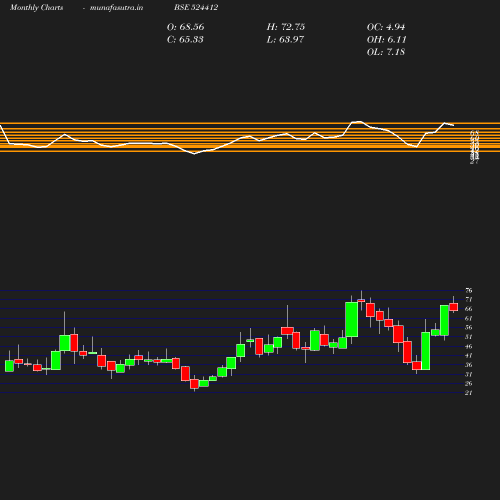Click the close value 'C: 65.33'

[x=185, y=40]
